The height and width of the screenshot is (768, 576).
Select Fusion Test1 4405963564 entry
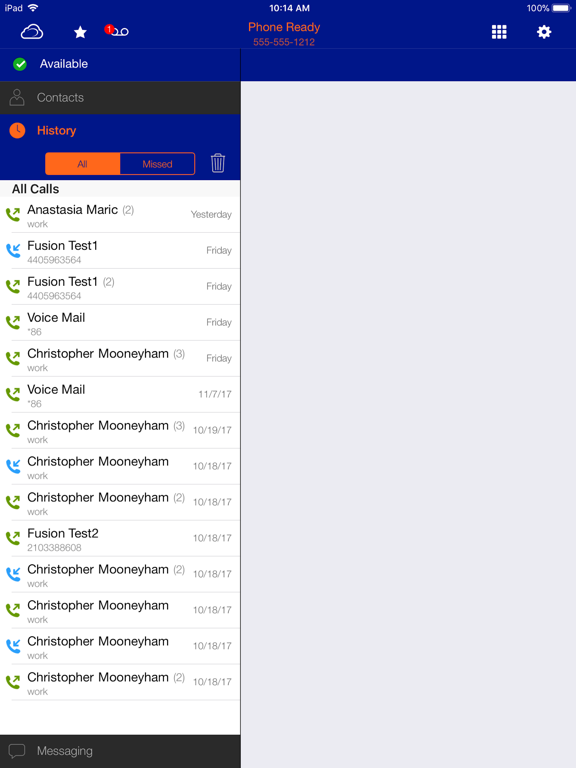[x=120, y=250]
